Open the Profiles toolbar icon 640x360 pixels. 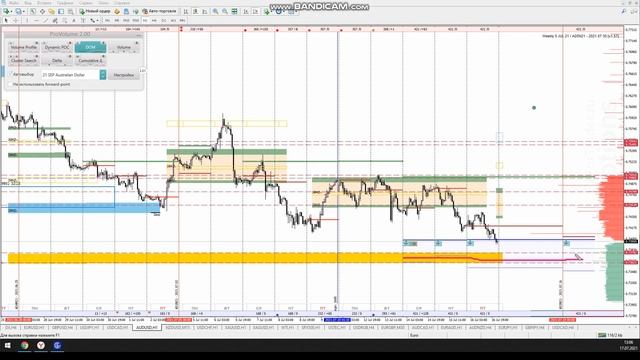[x=18, y=11]
